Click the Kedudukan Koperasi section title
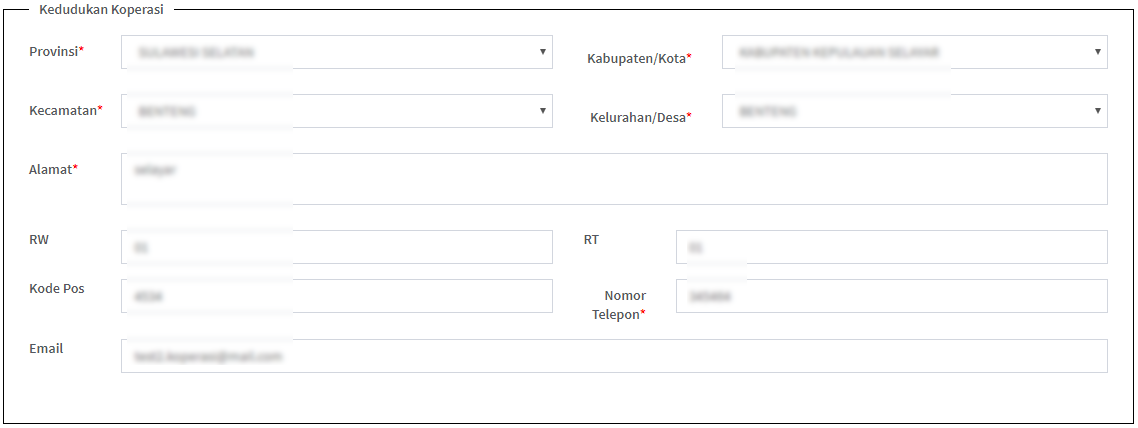The height and width of the screenshot is (428, 1138). tap(101, 9)
